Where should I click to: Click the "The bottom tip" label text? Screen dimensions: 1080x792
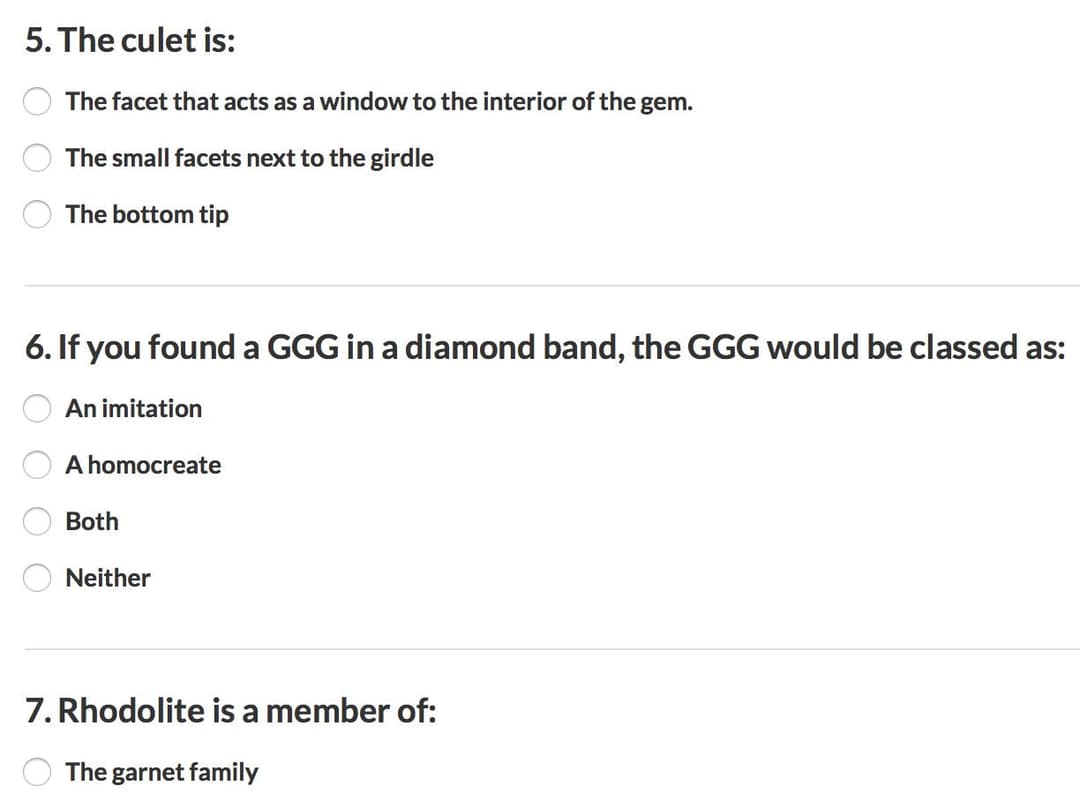(x=146, y=214)
